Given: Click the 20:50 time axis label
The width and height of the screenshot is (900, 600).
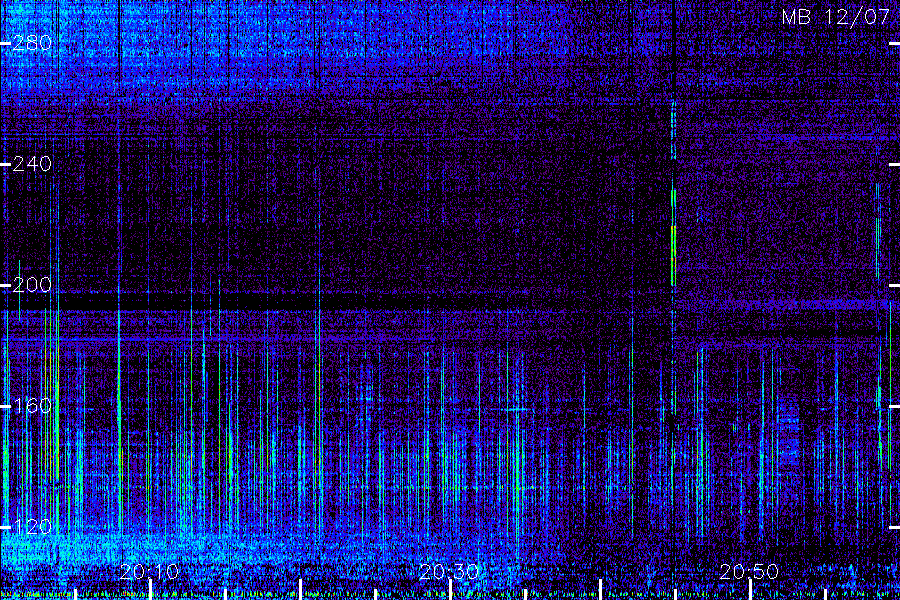Looking at the screenshot, I should point(749,572).
